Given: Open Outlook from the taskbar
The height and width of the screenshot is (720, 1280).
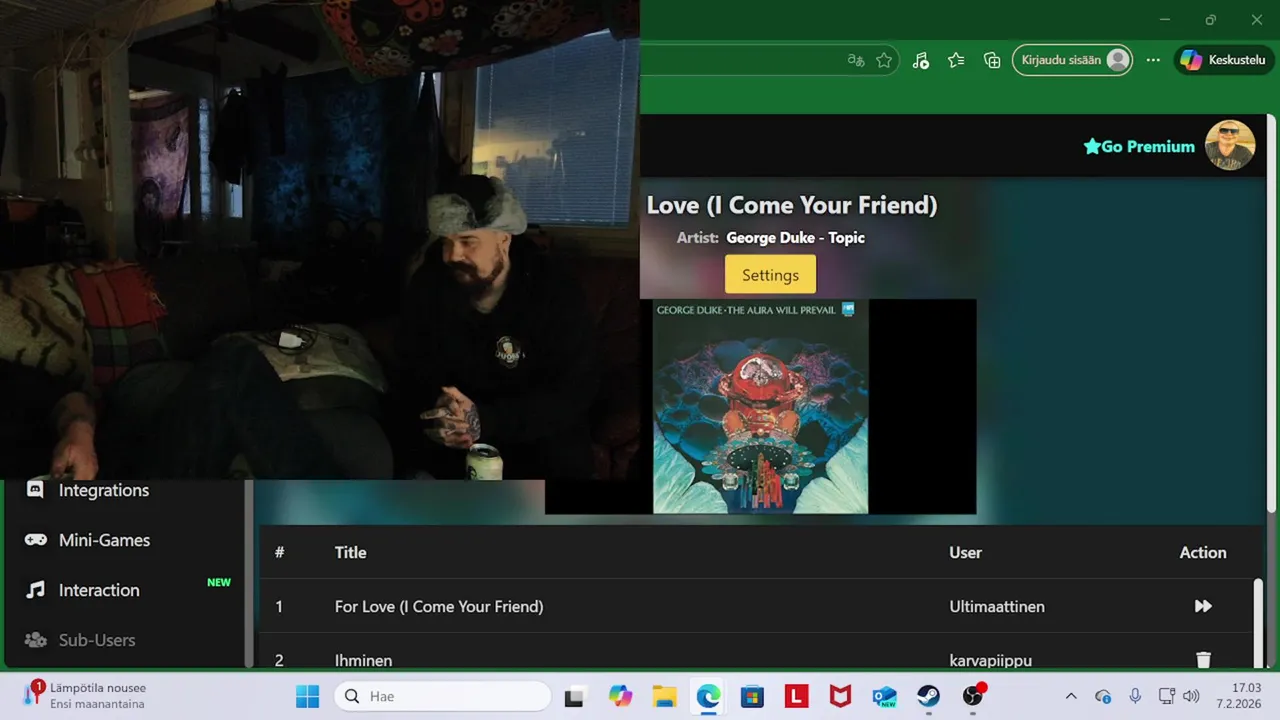Looking at the screenshot, I should click(x=884, y=696).
